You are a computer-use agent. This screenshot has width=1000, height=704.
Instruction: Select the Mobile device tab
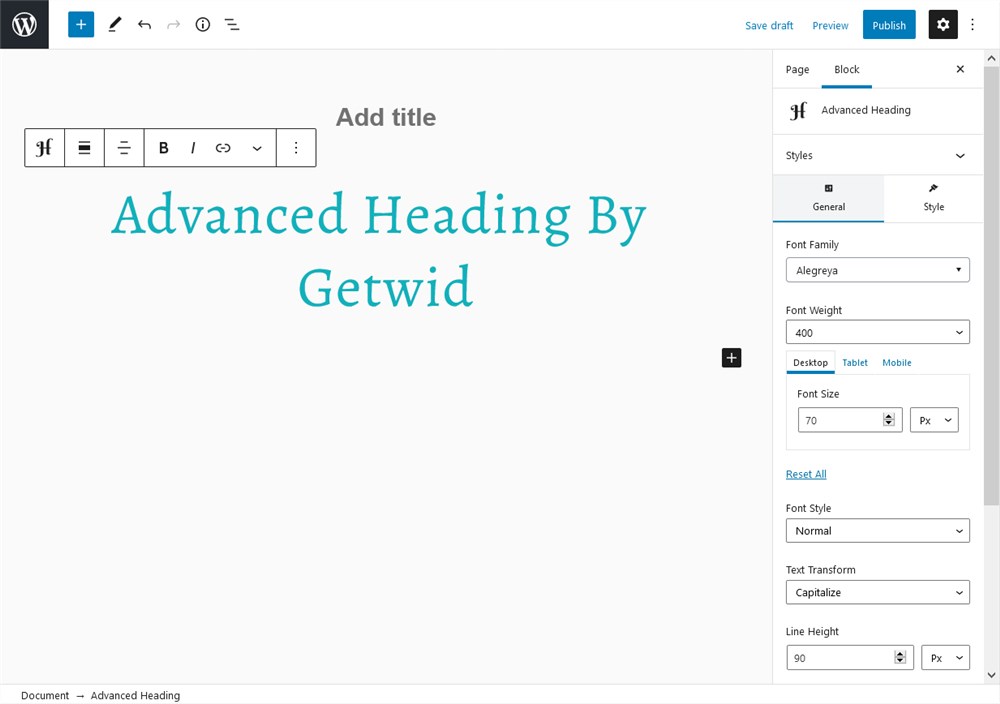coord(897,362)
